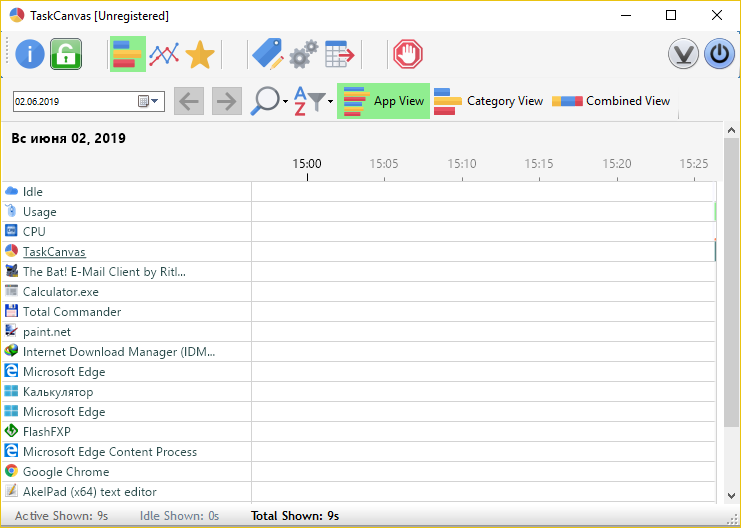The width and height of the screenshot is (741, 528).
Task: Open the line chart statistics icon
Action: (x=164, y=54)
